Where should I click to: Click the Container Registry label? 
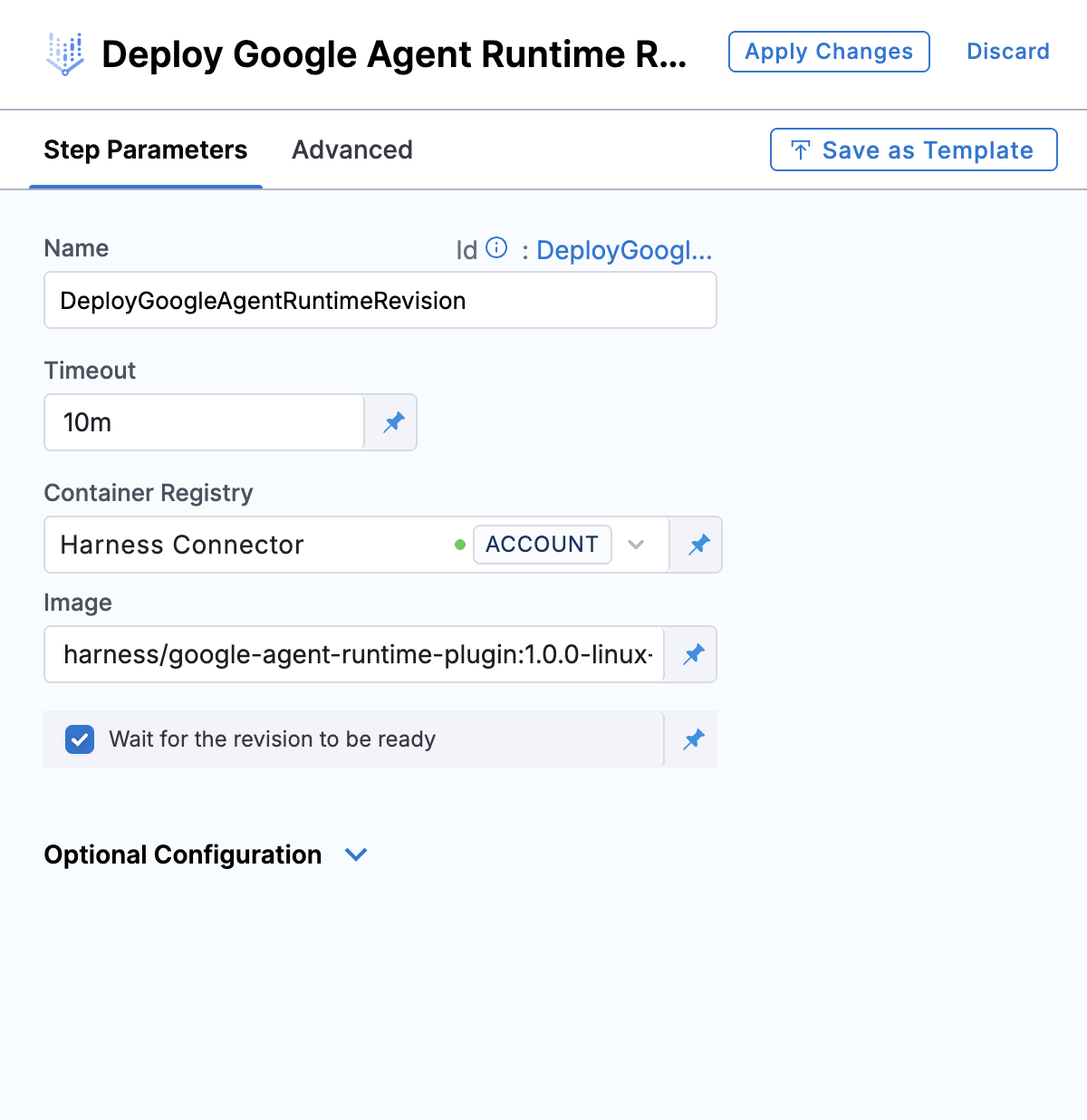(149, 493)
